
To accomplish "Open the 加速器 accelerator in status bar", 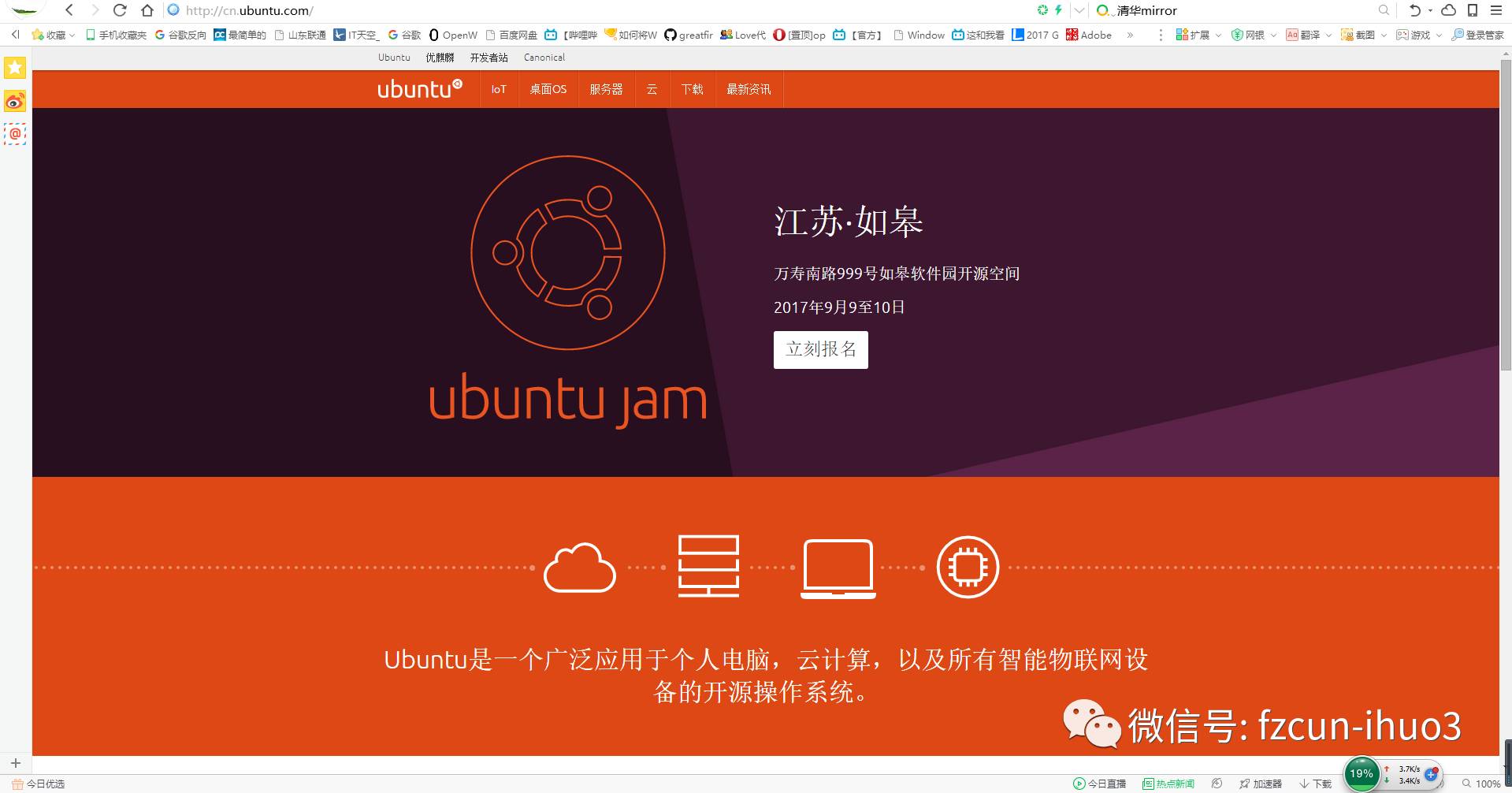I will (1261, 784).
